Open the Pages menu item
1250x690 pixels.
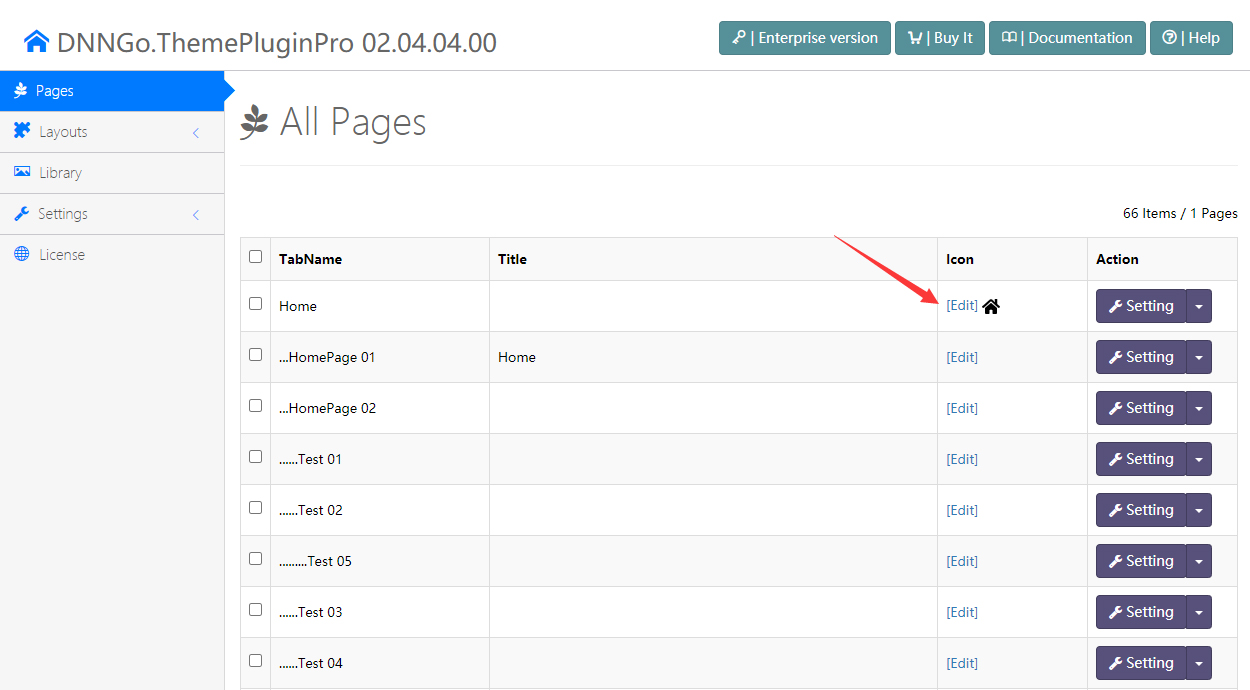pyautogui.click(x=112, y=90)
